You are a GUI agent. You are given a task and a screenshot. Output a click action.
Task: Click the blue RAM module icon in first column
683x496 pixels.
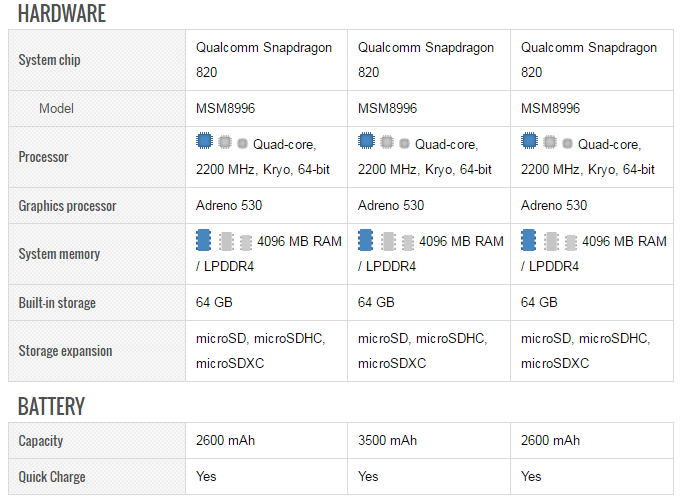[204, 240]
